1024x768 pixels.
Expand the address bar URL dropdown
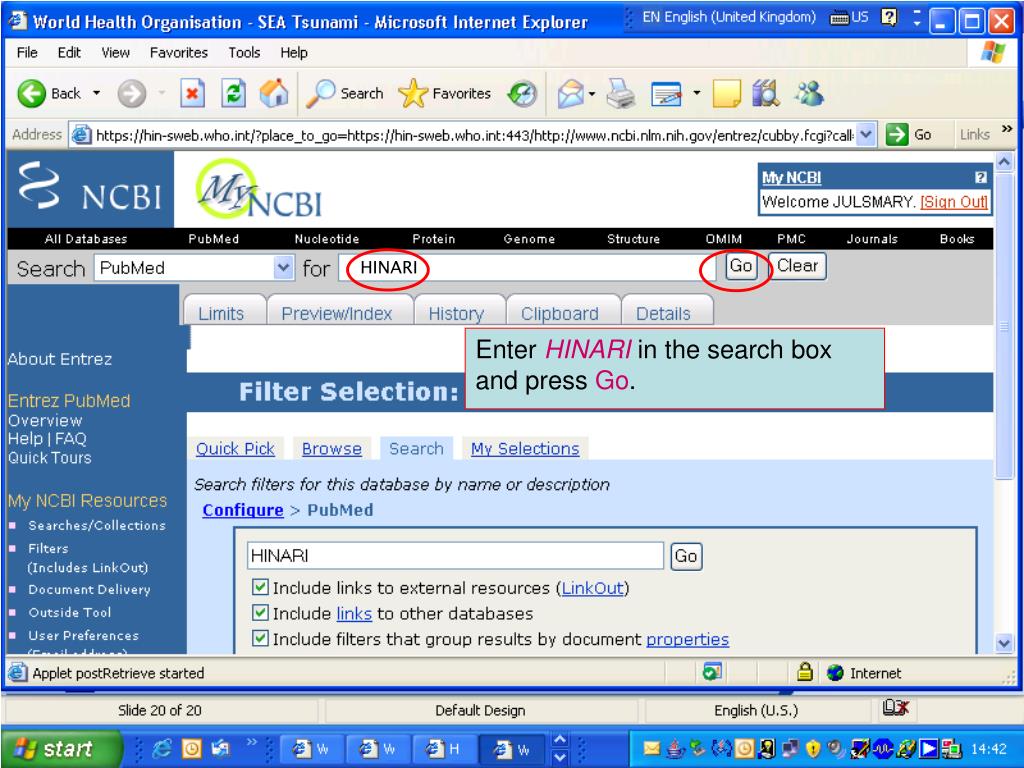coord(865,135)
